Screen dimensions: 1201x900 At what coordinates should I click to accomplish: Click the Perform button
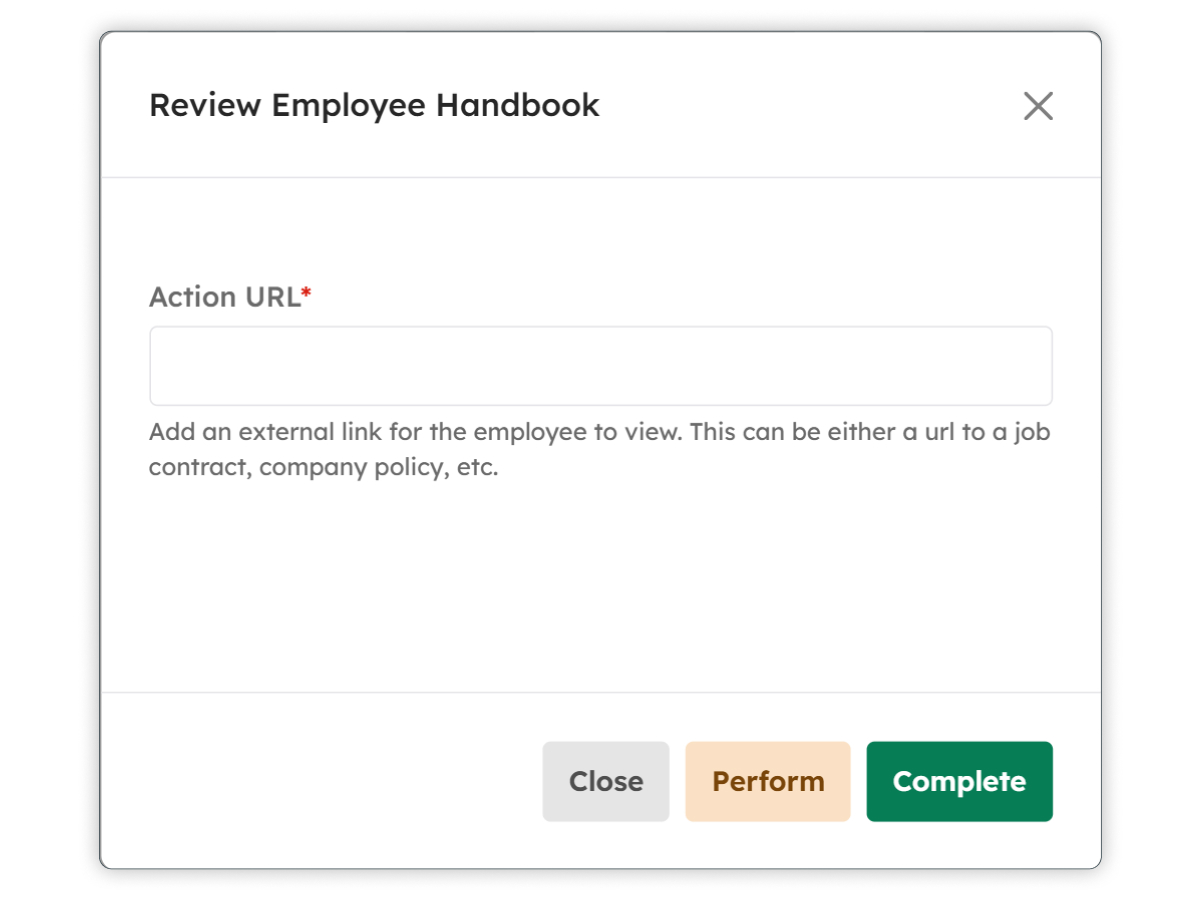pos(768,781)
